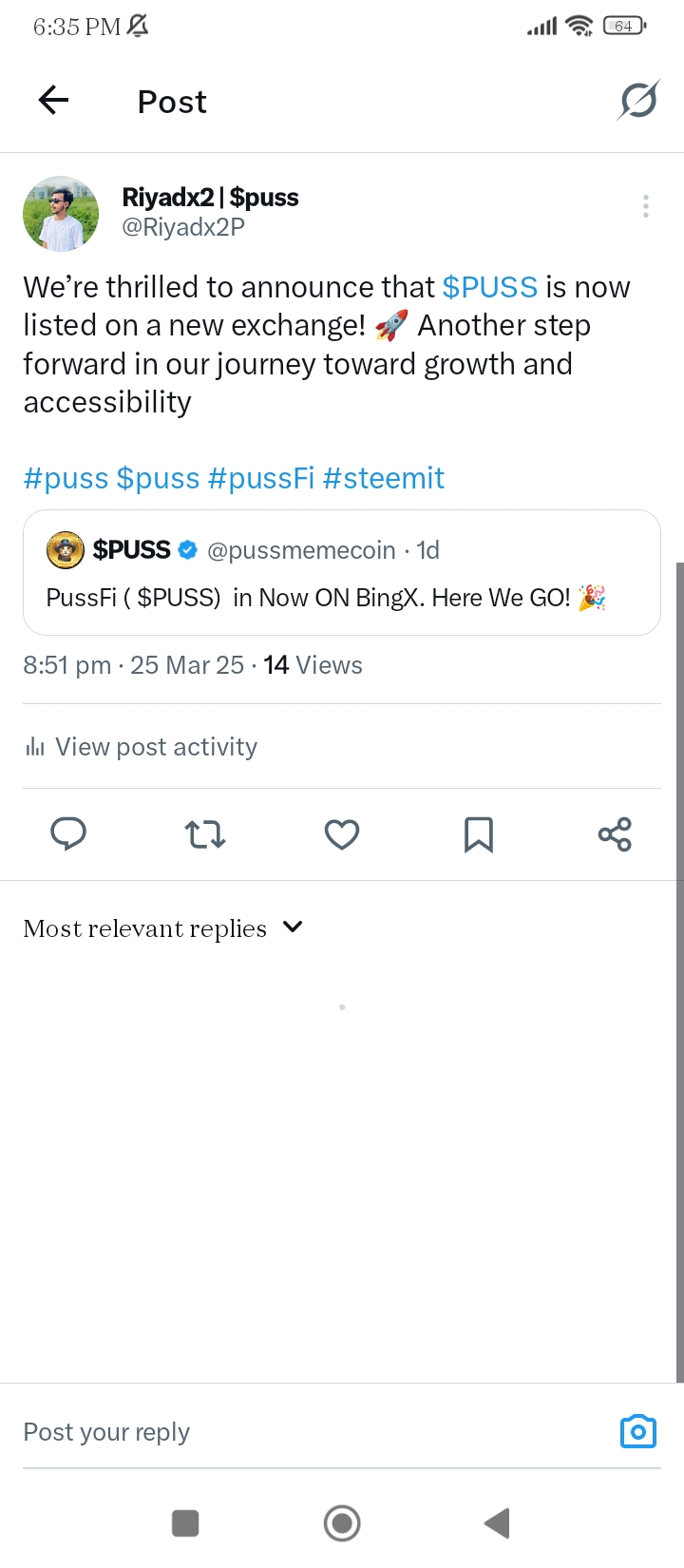Image resolution: width=684 pixels, height=1568 pixels.
Task: Tap Android recent apps square button
Action: (x=185, y=1523)
